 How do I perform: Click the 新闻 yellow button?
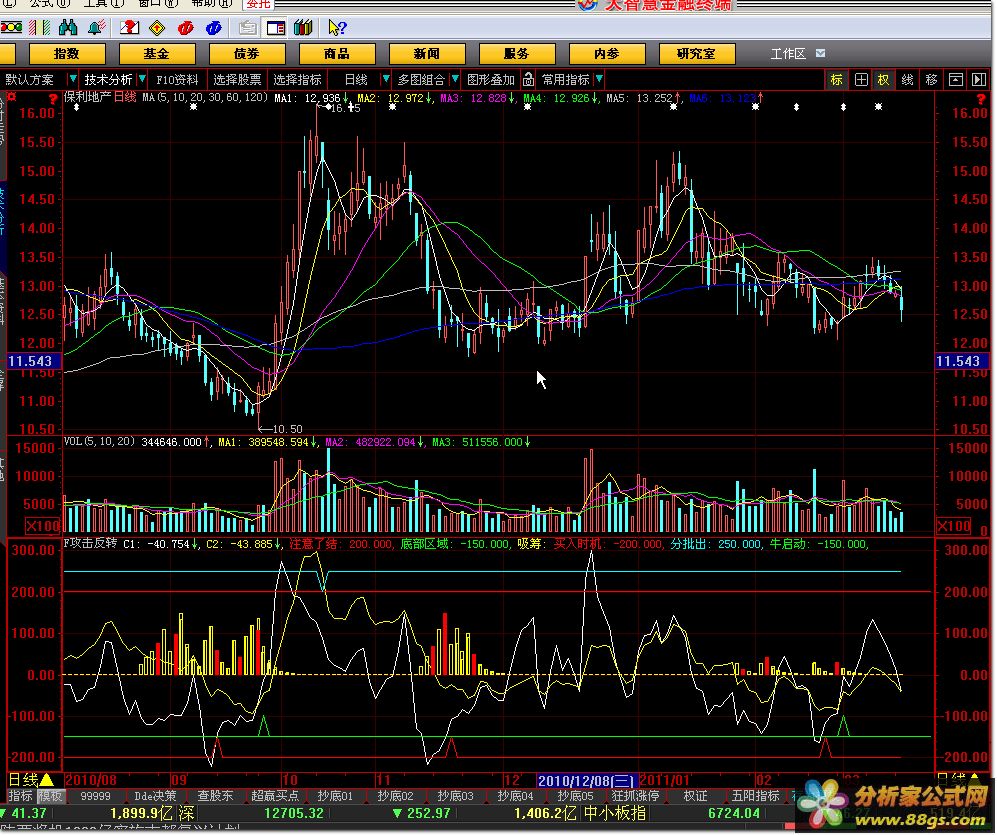(427, 54)
